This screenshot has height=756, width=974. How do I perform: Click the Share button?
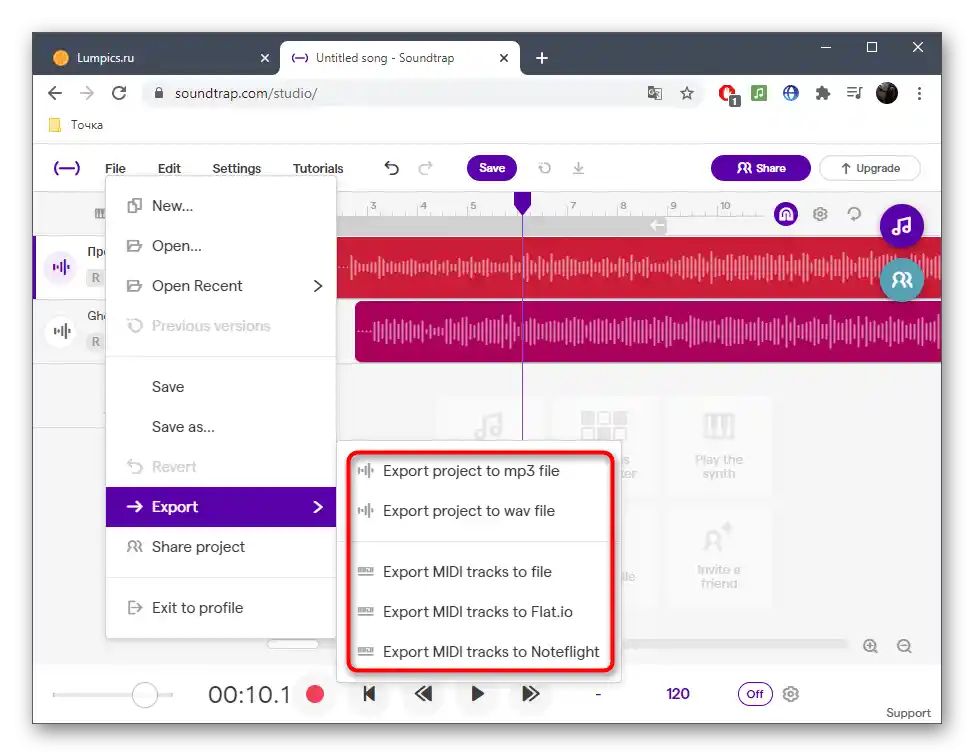761,168
